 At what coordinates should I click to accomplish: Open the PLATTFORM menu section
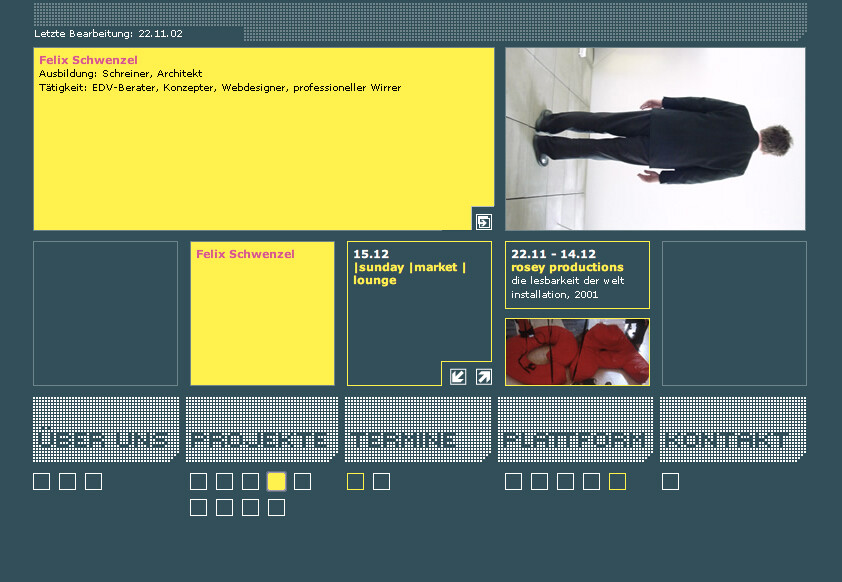(x=575, y=430)
